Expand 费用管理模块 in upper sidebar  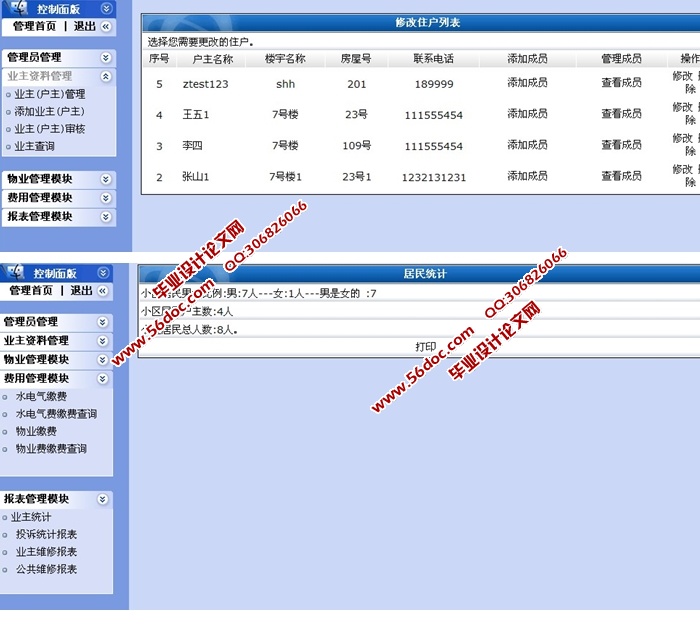(106, 198)
